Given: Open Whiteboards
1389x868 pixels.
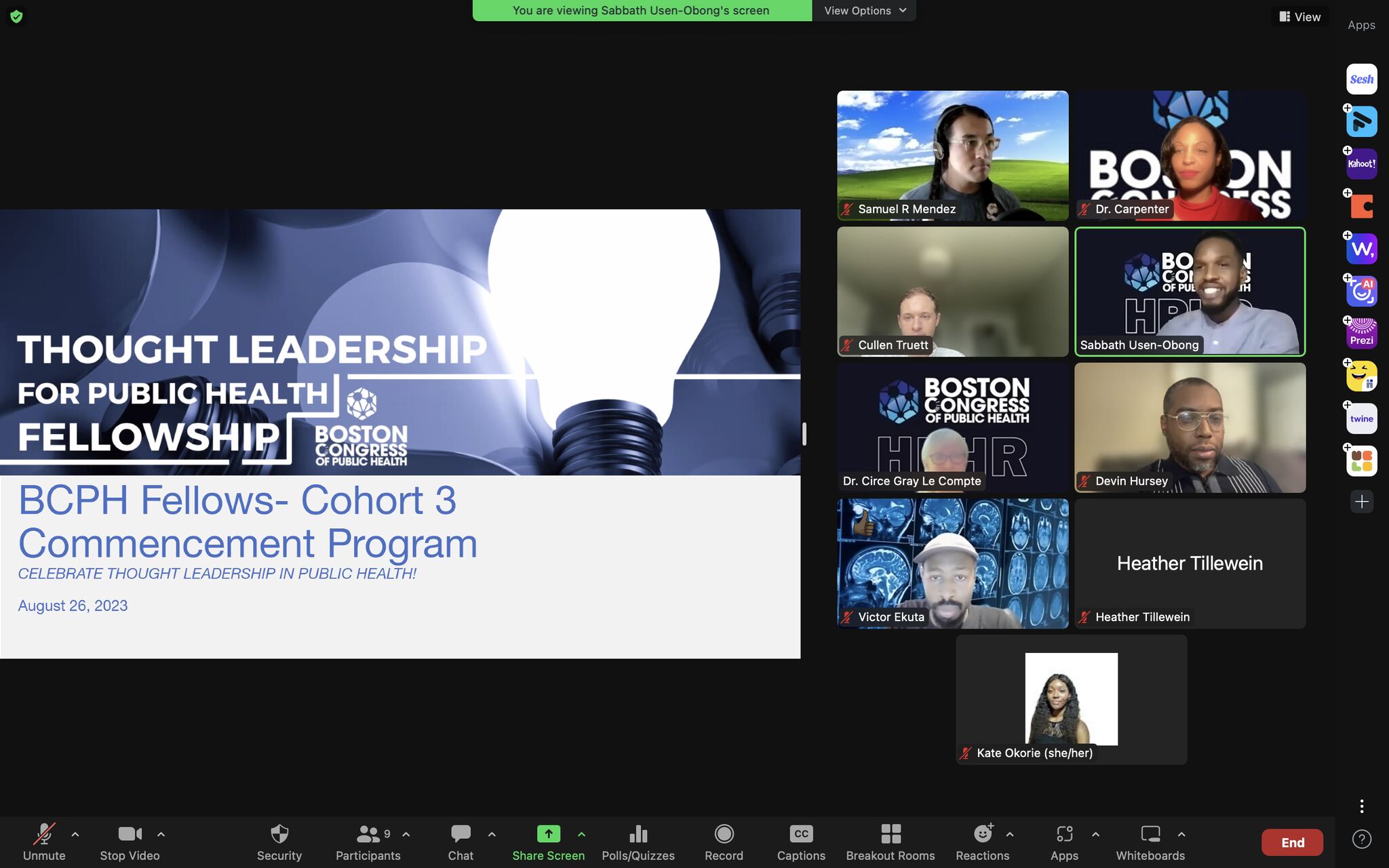Looking at the screenshot, I should coord(1150,842).
